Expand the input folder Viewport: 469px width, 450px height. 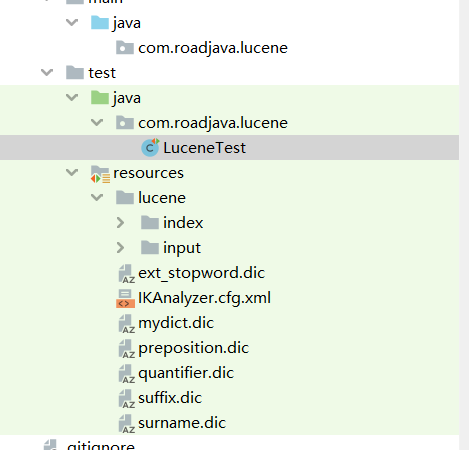120,248
